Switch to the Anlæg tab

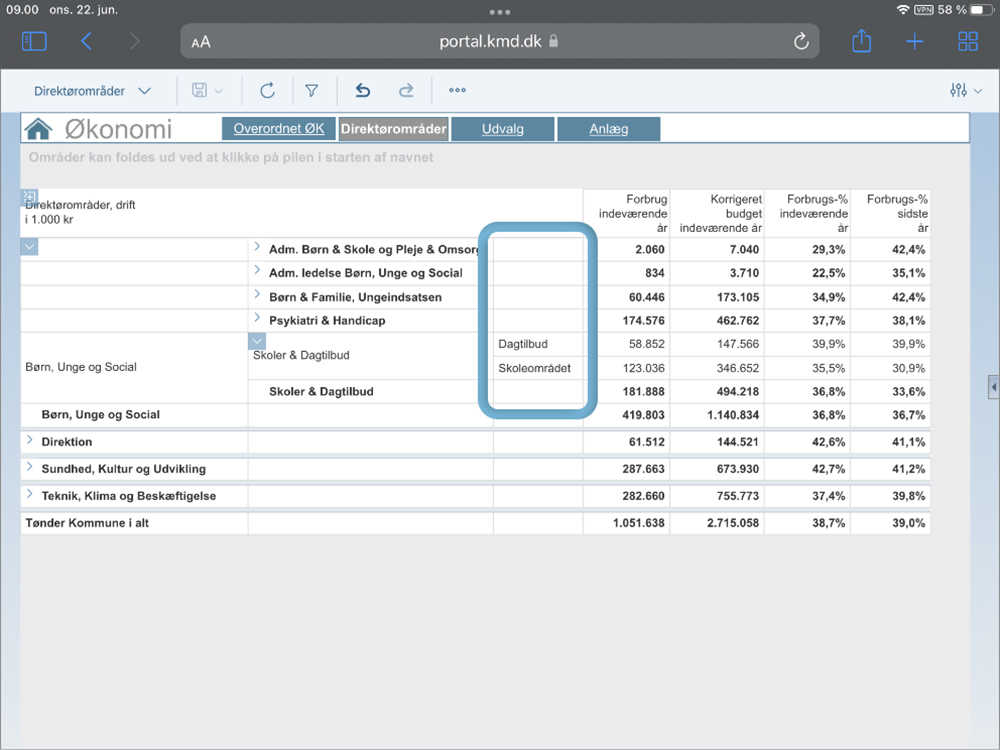(x=608, y=129)
